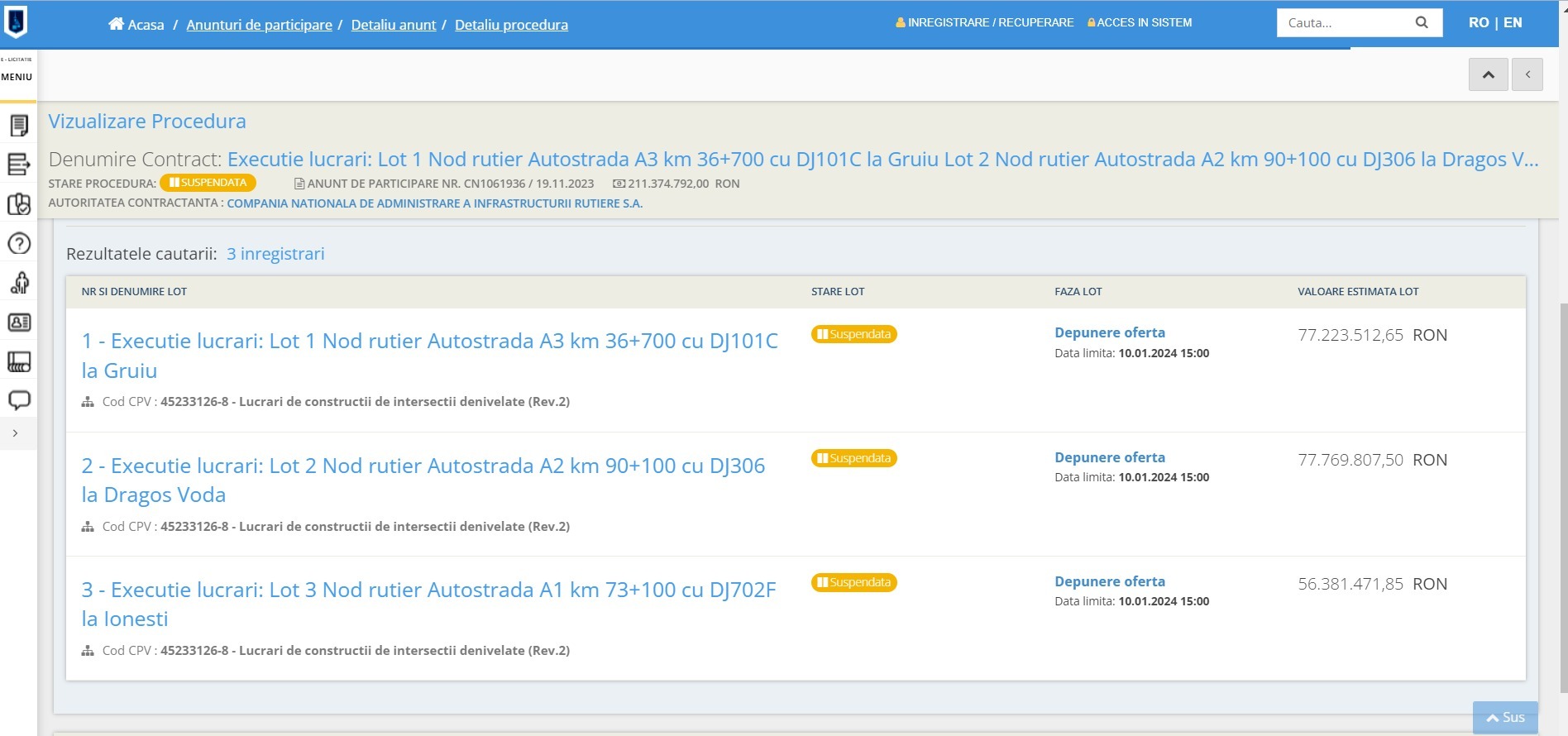
Task: Click VALOARE ESTIMATA LOT column header
Action: coord(1358,291)
